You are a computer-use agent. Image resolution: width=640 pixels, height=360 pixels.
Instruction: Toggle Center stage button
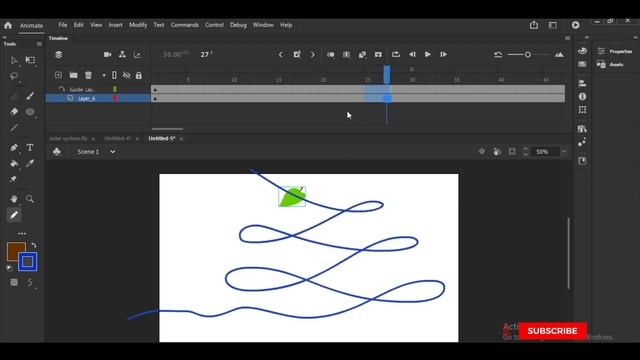point(482,151)
